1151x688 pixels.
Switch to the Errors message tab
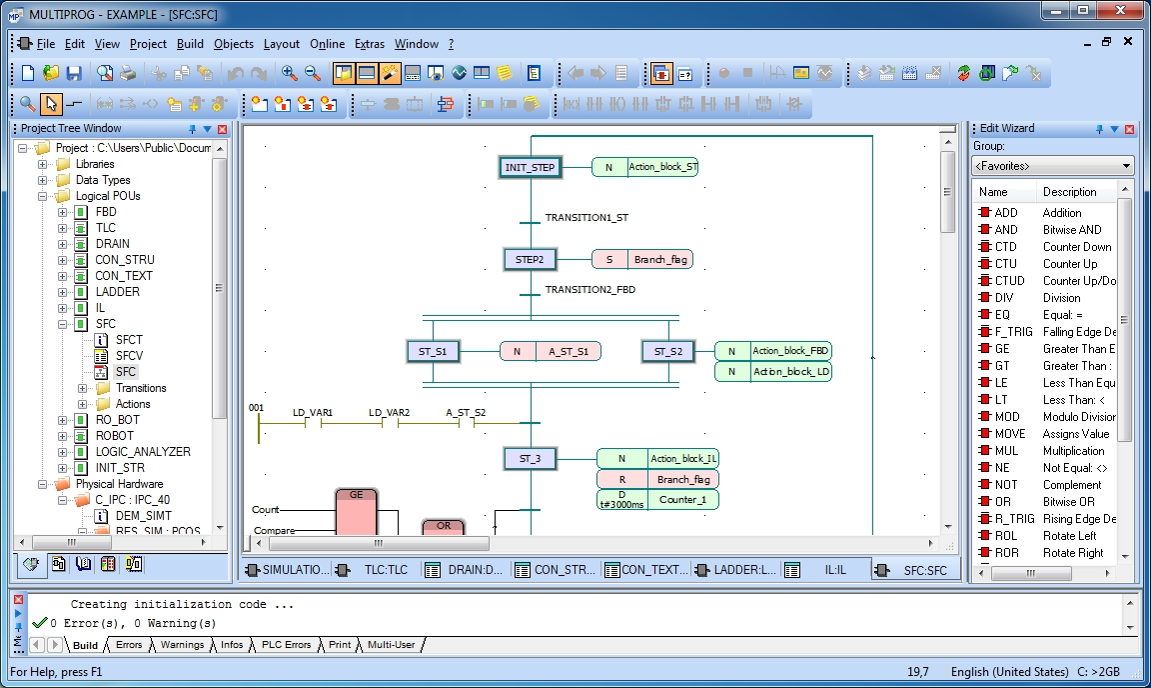pos(128,645)
